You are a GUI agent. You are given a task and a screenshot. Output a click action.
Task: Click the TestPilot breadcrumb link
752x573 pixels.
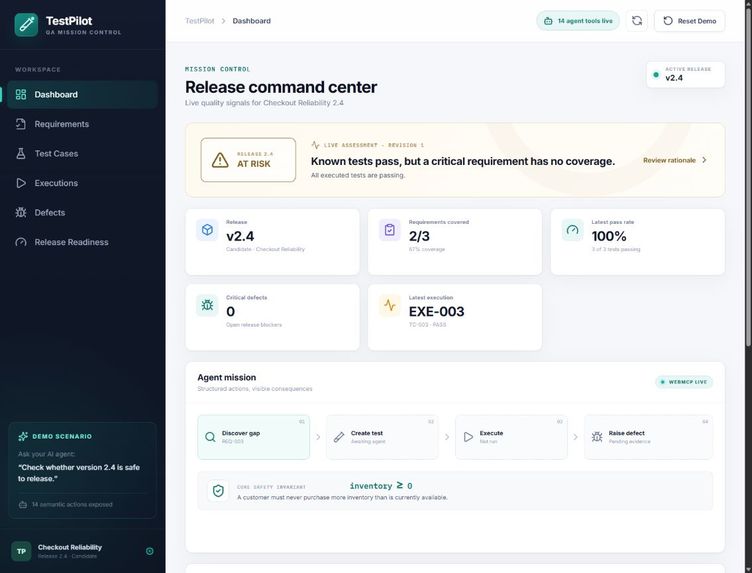[200, 21]
